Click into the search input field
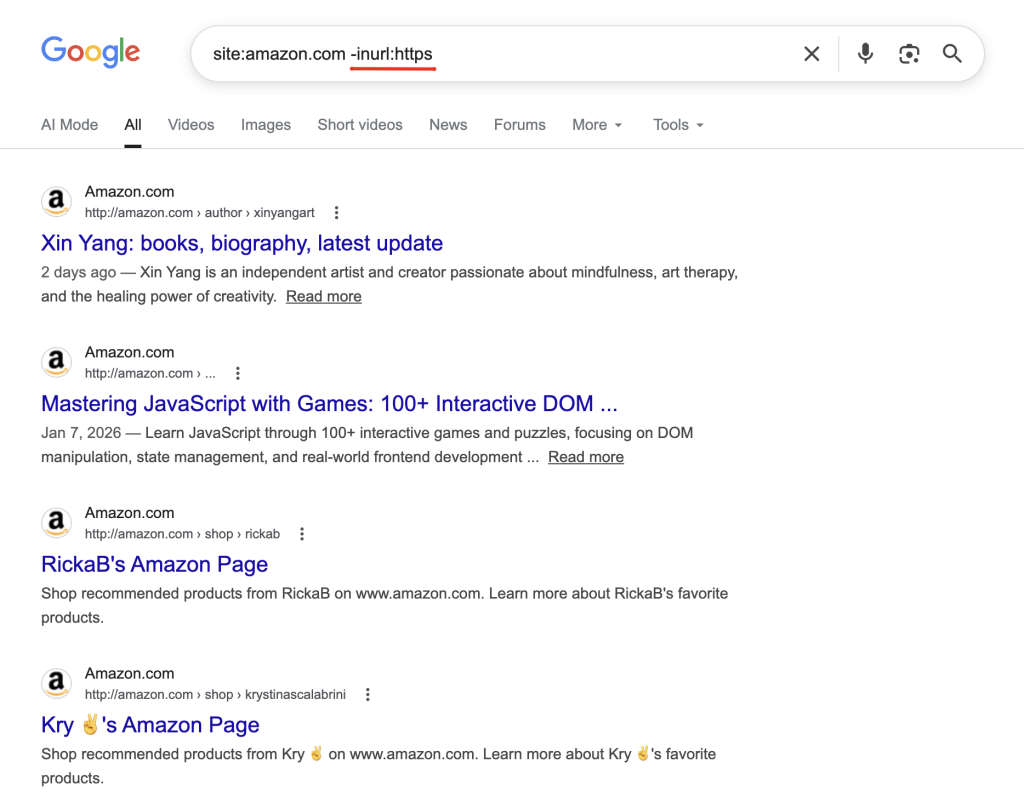Screen dimensions: 1024x808 (x=600, y=54)
